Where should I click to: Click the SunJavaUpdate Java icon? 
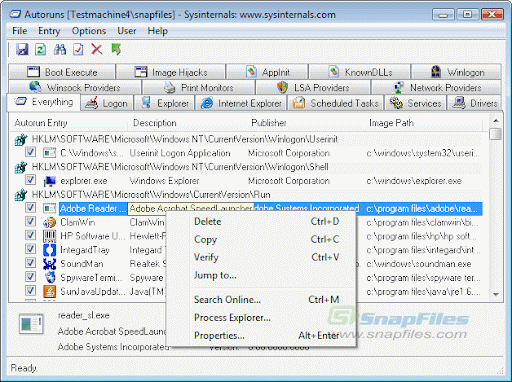click(x=49, y=292)
